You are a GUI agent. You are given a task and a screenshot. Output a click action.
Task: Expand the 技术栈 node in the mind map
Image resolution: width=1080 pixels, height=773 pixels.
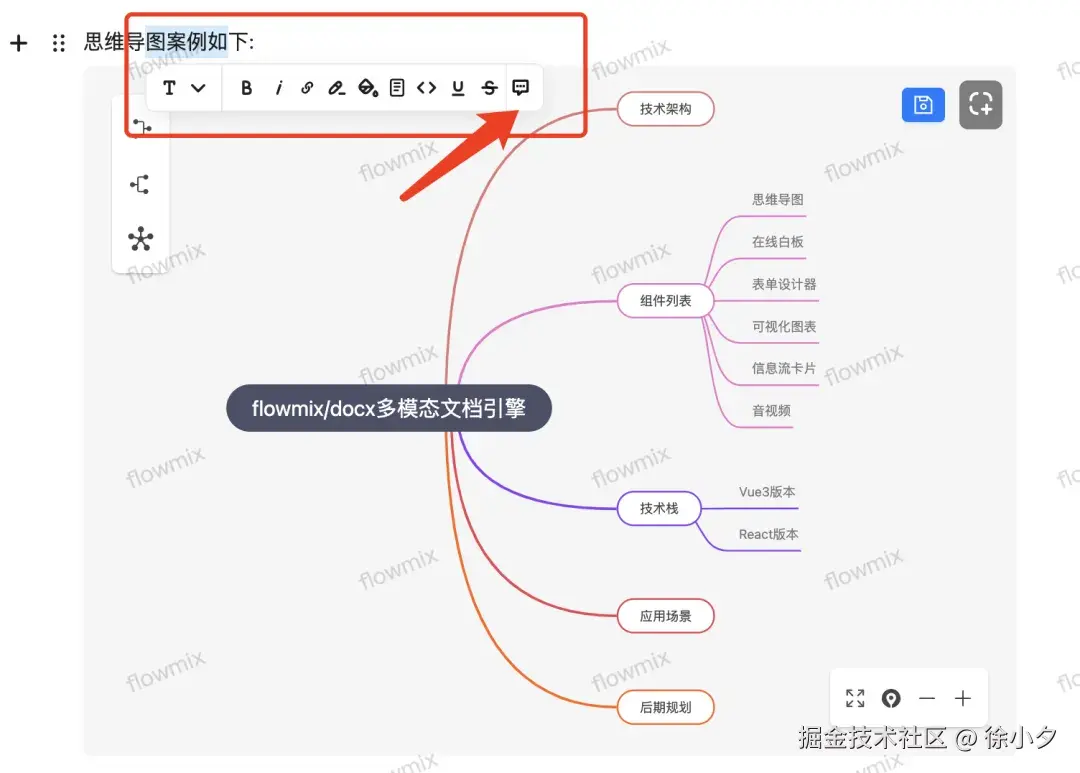[x=659, y=509]
